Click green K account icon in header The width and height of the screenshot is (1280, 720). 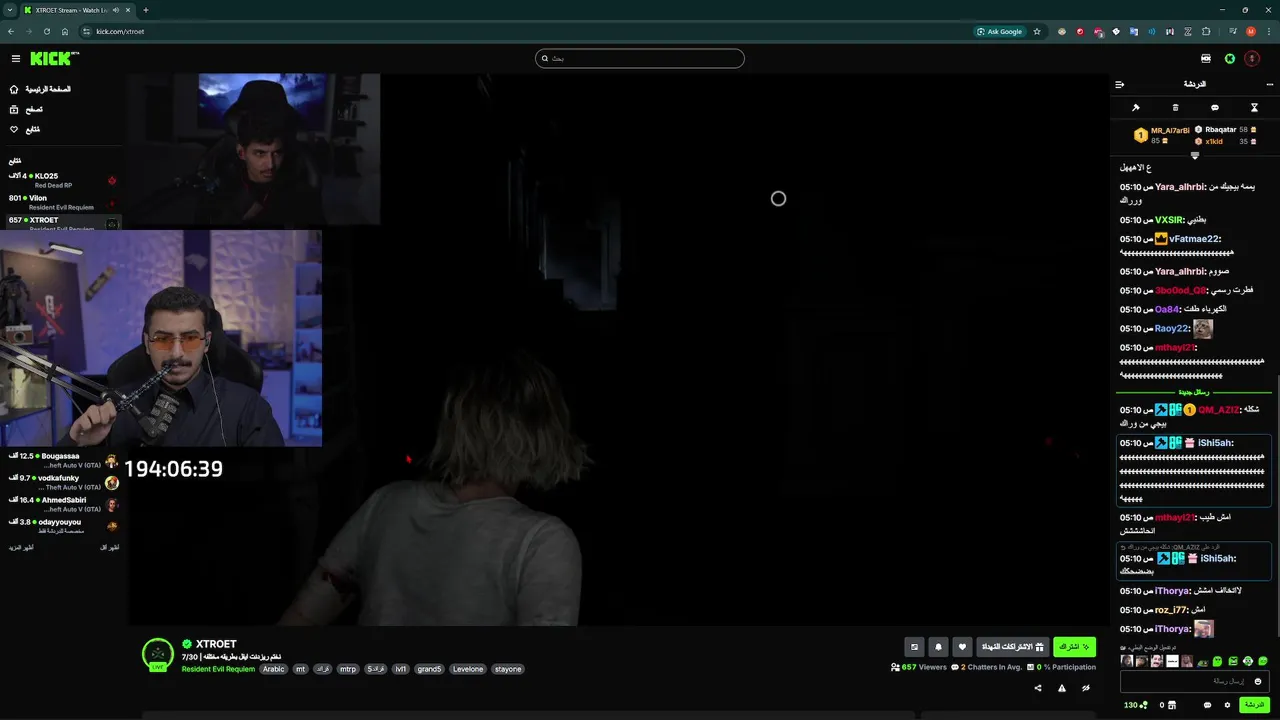(x=1230, y=59)
